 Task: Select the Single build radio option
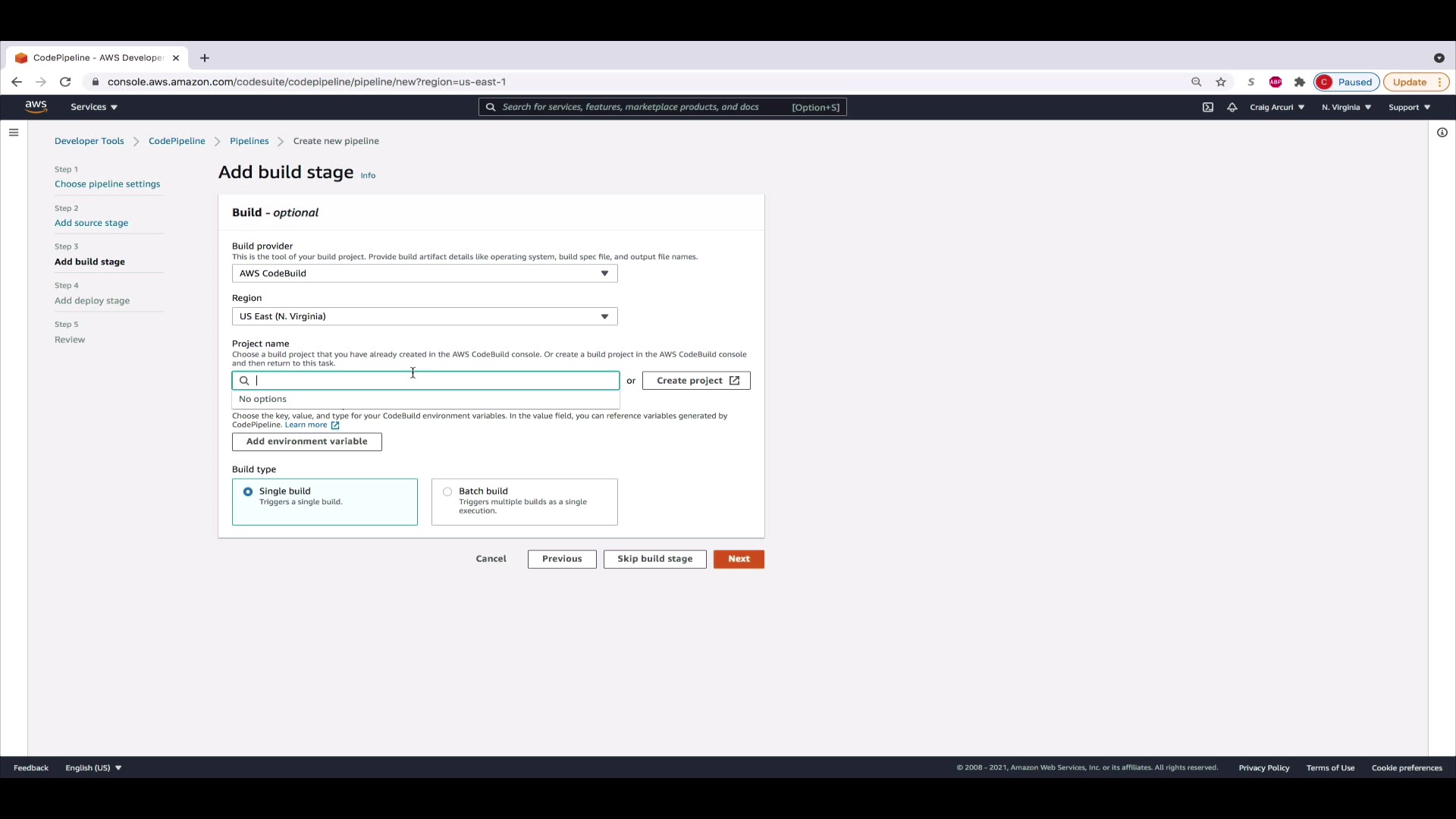pos(248,492)
